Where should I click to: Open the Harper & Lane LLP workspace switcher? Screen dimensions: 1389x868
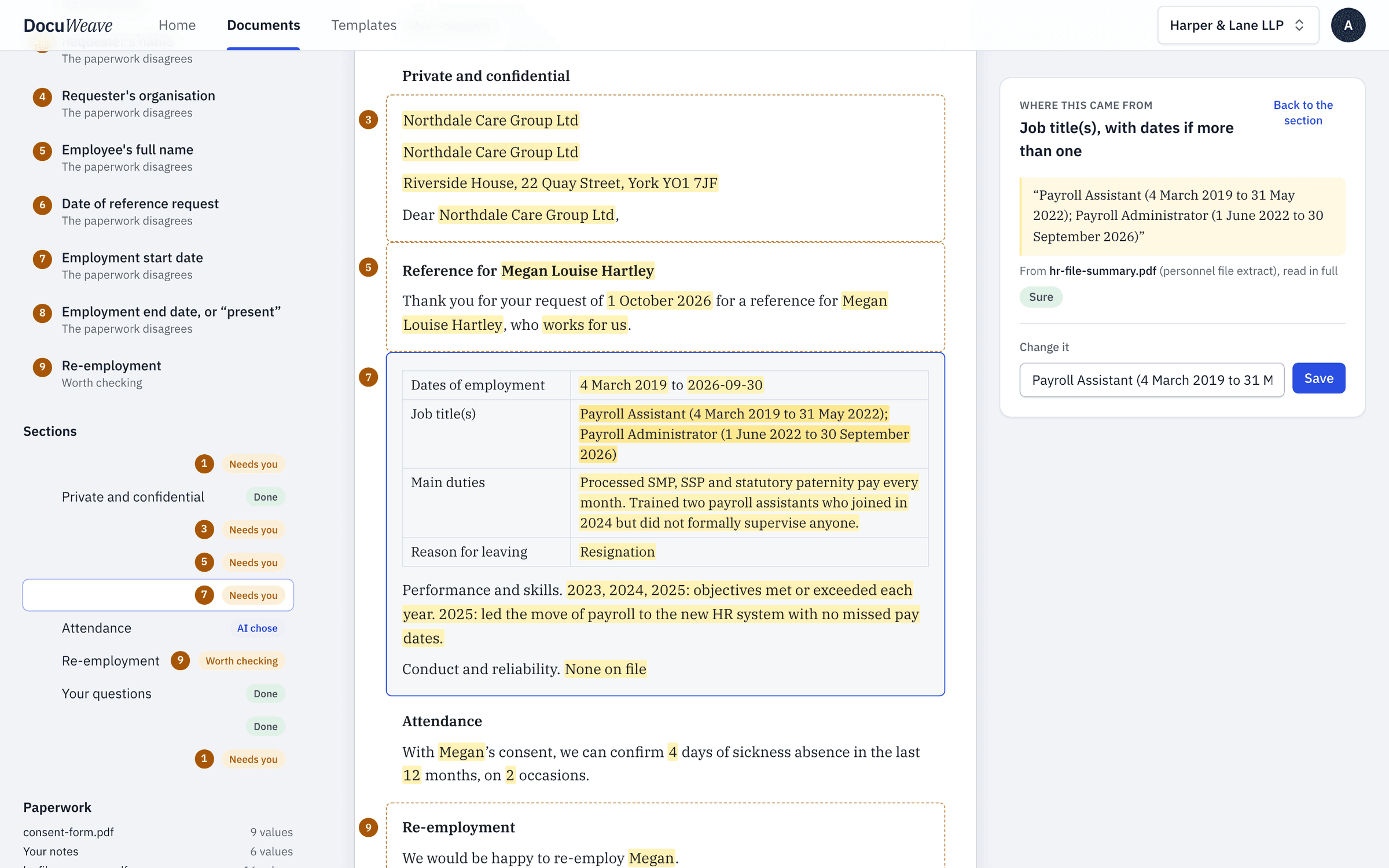click(x=1237, y=25)
